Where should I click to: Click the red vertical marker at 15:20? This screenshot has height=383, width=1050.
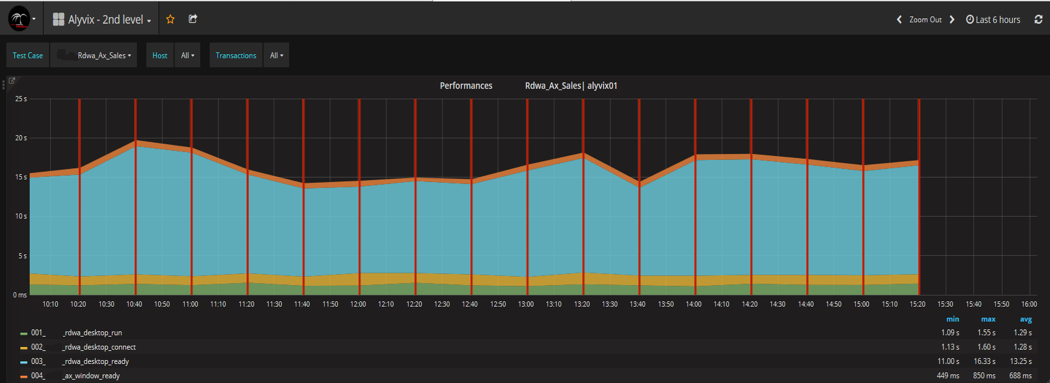click(919, 197)
